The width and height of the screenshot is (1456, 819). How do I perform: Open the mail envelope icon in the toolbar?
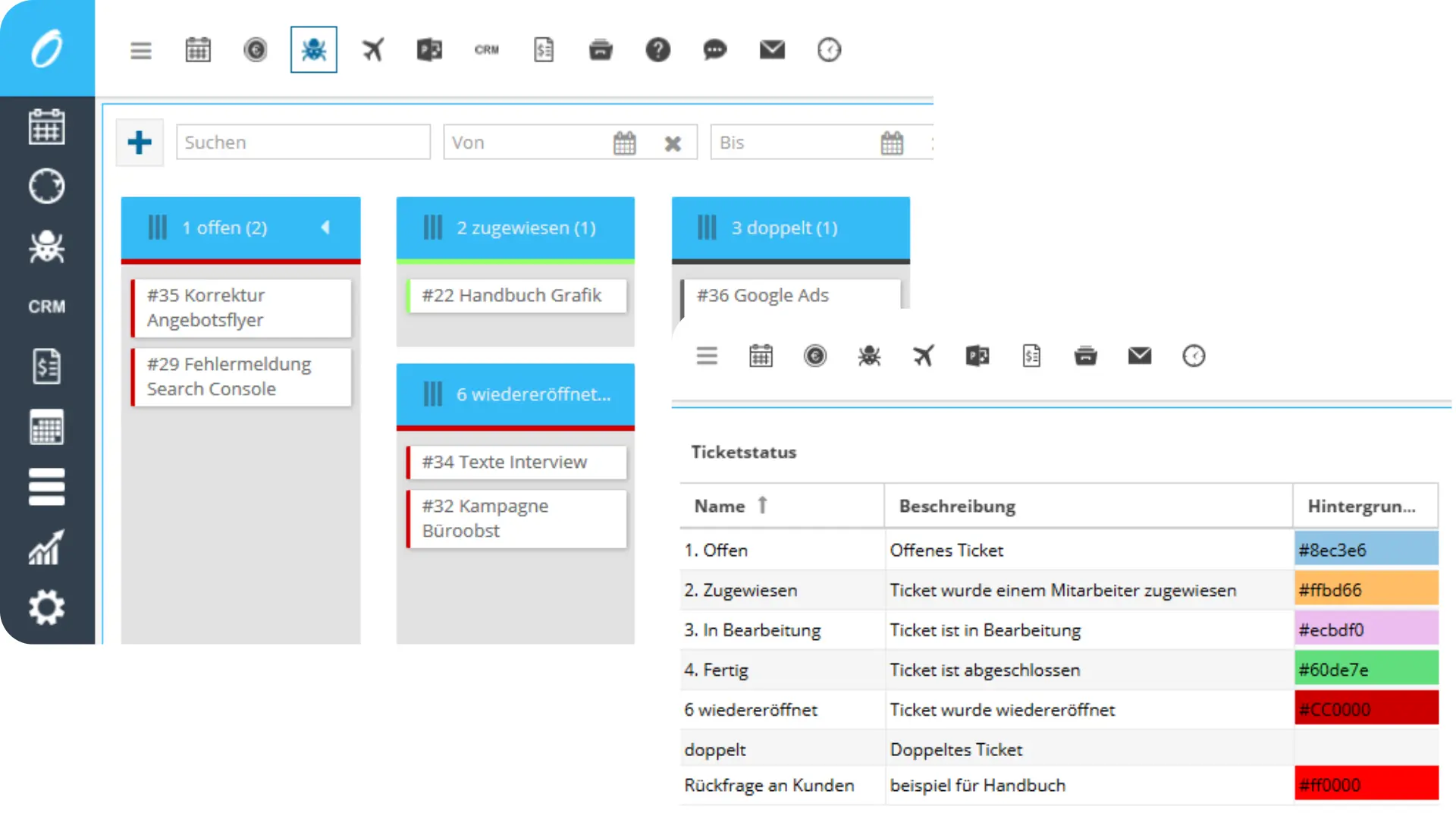click(x=772, y=49)
